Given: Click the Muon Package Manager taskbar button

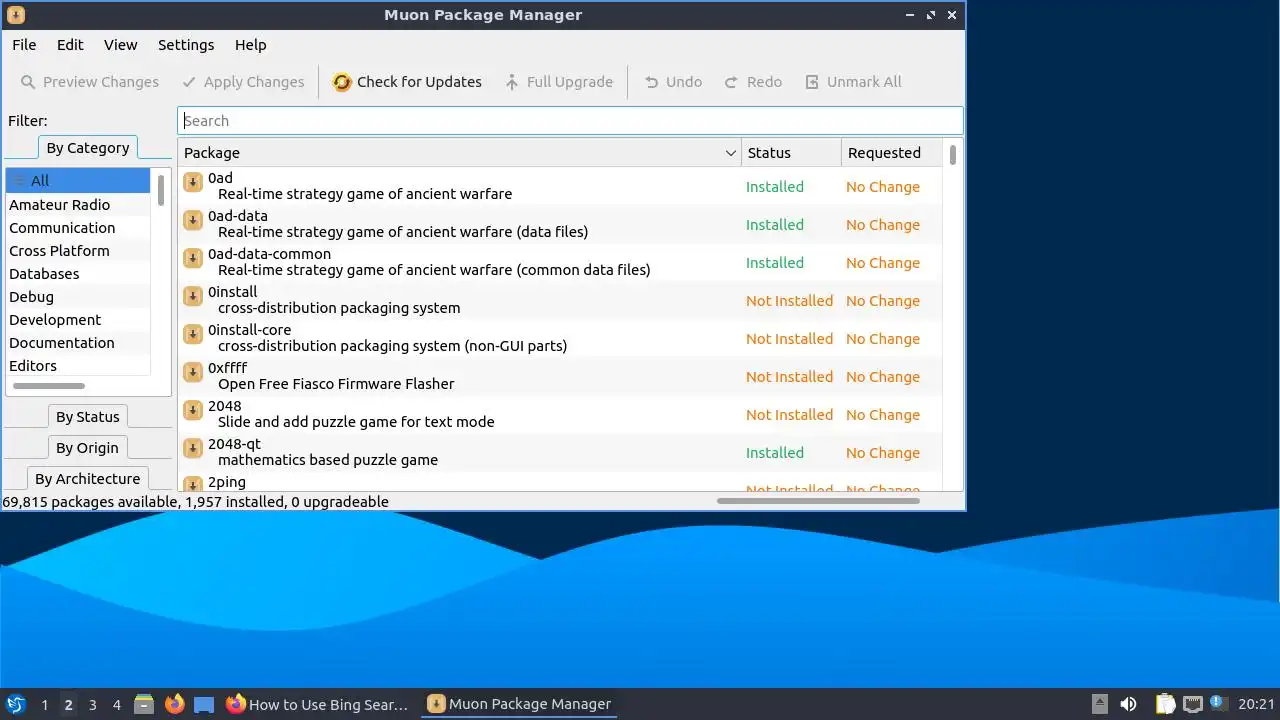Looking at the screenshot, I should (519, 704).
